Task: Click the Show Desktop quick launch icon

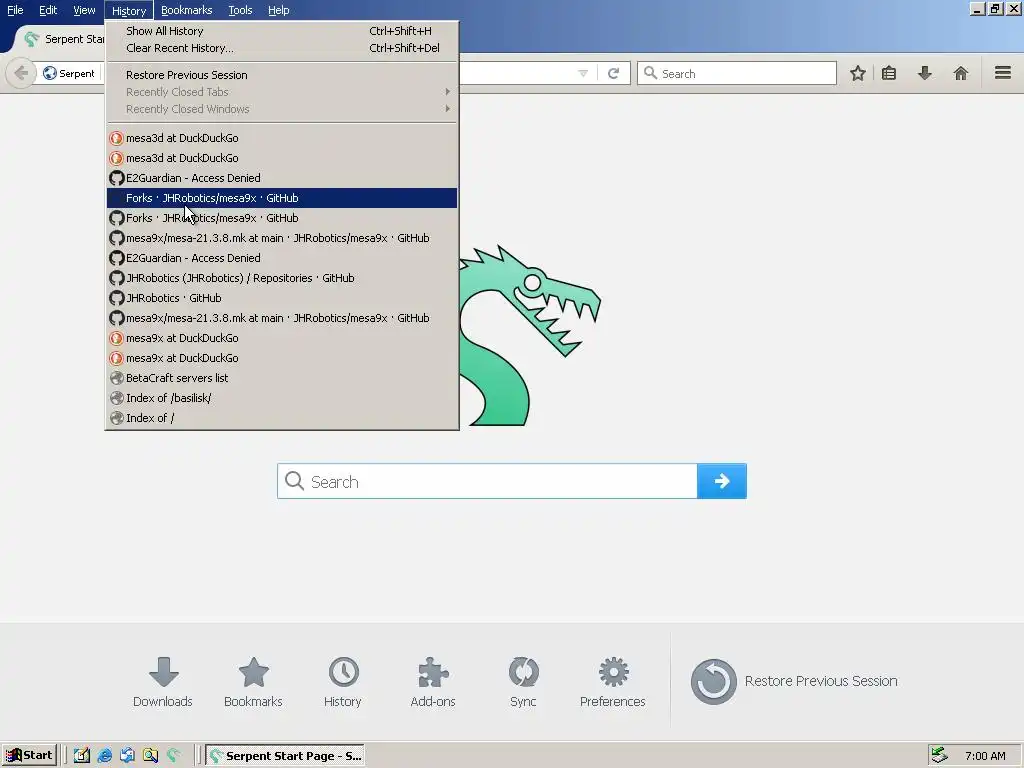Action: point(82,756)
